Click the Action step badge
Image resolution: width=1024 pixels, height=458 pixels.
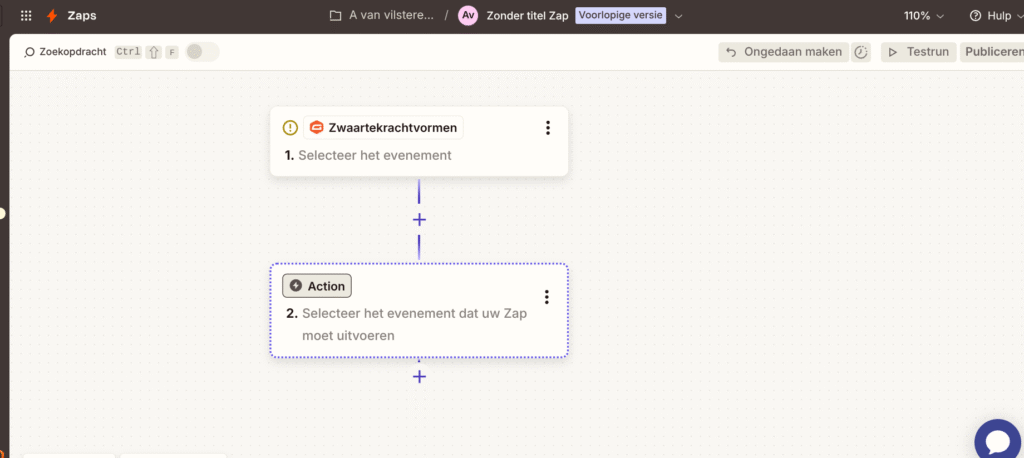coord(317,286)
